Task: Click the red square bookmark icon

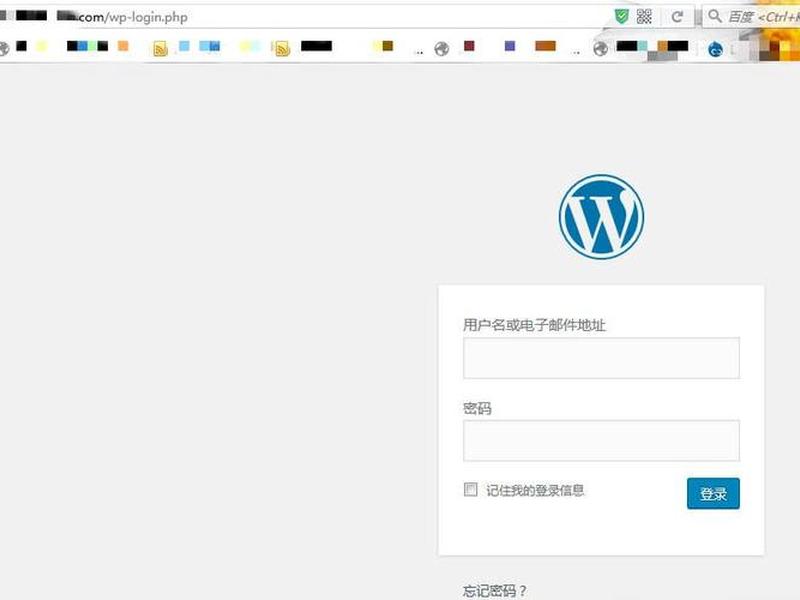Action: 469,46
